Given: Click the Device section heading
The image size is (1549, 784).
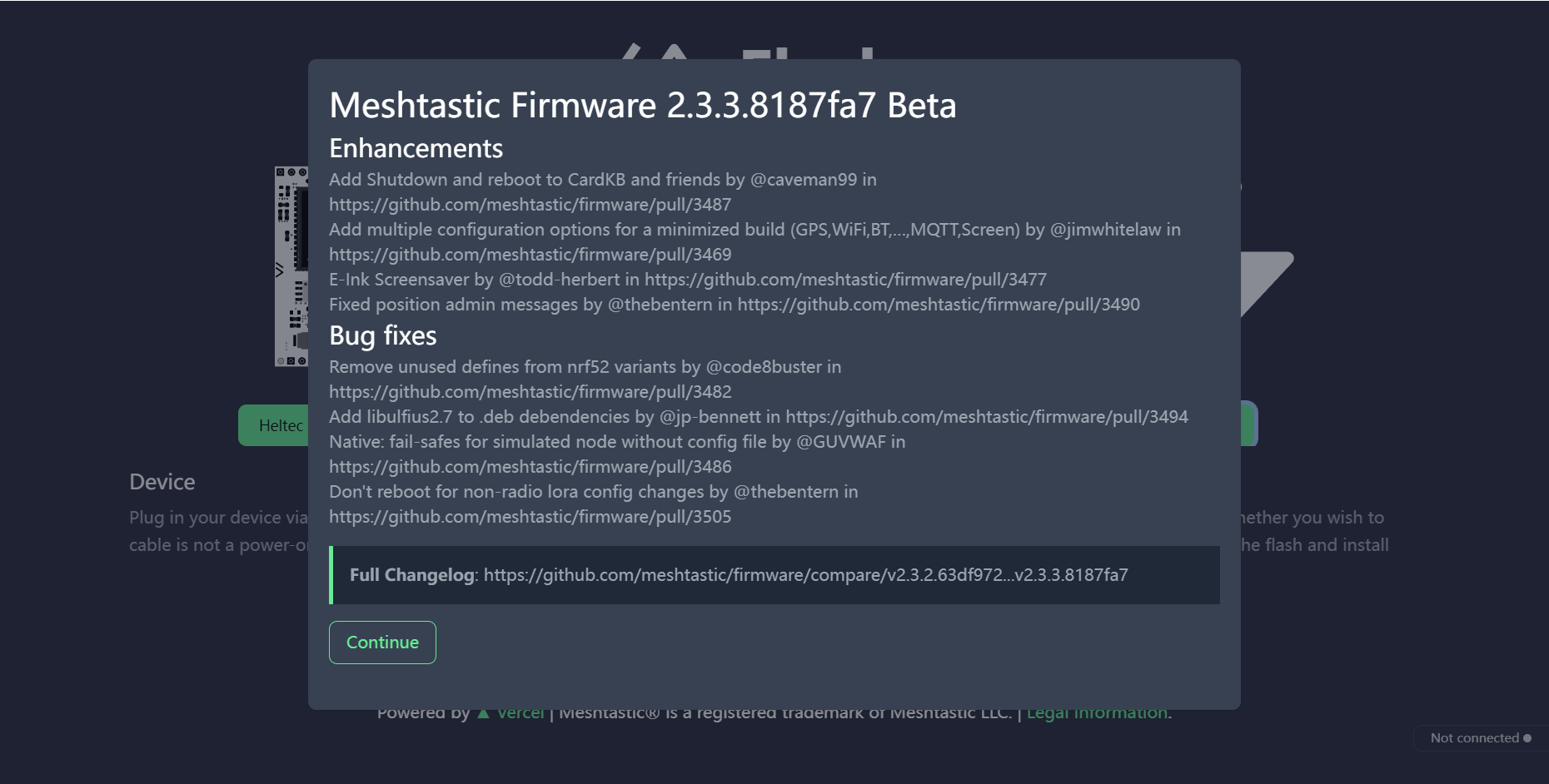Looking at the screenshot, I should [162, 482].
